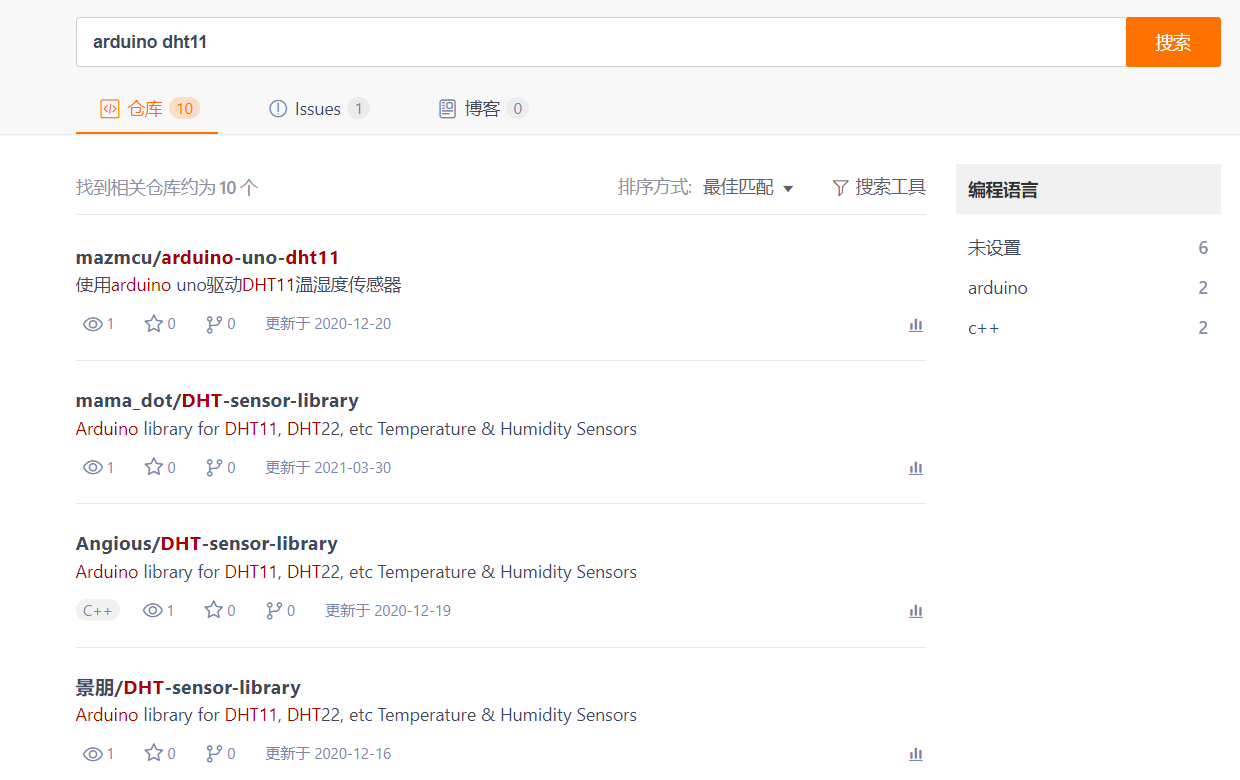Viewport: 1240px width, 780px height.
Task: Focus the search box containing 'arduino dht11'
Action: pos(601,42)
